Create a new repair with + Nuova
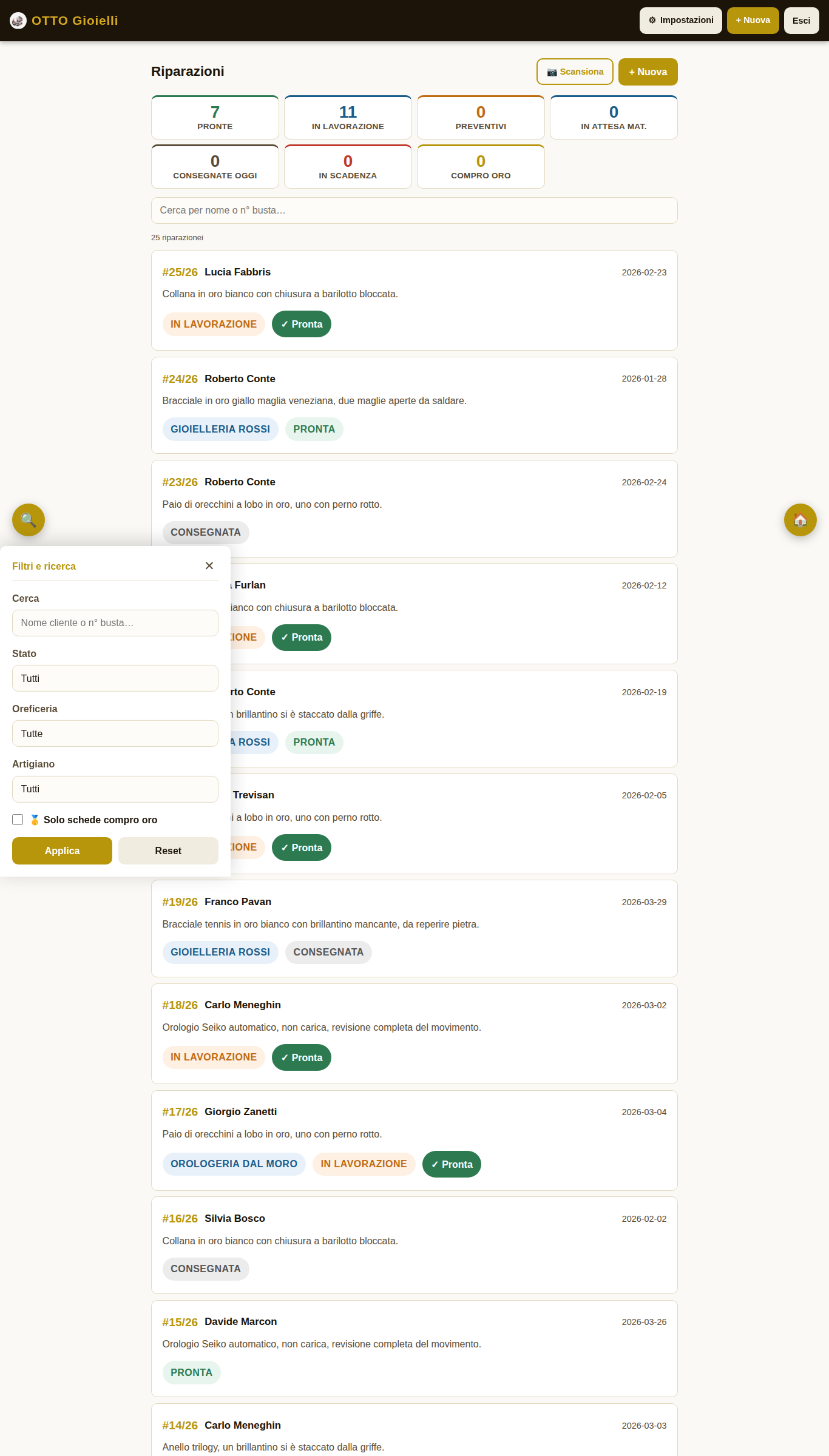The height and width of the screenshot is (1456, 829). pos(648,72)
